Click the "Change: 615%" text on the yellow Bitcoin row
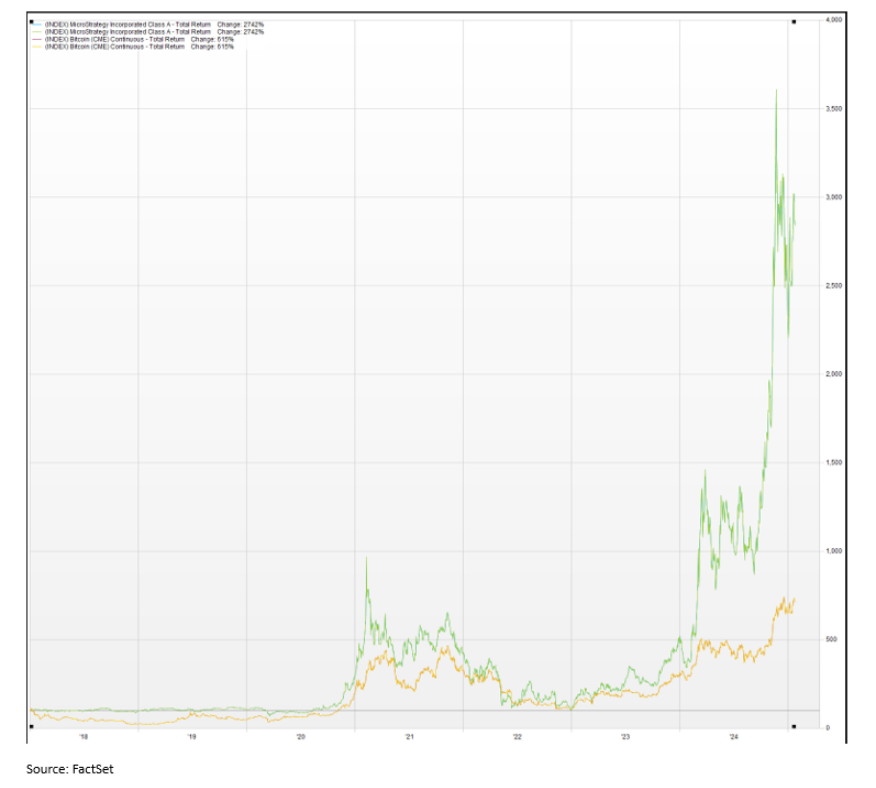 (212, 47)
